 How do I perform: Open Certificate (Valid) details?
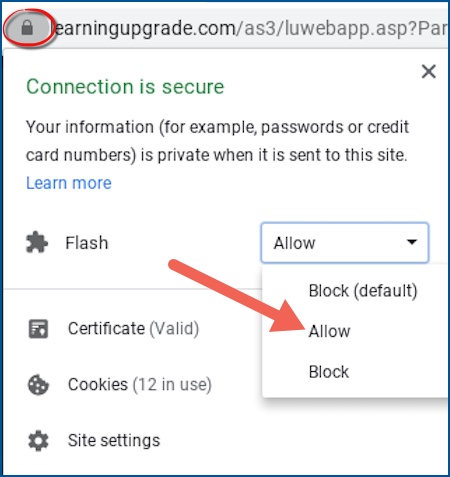(x=133, y=329)
